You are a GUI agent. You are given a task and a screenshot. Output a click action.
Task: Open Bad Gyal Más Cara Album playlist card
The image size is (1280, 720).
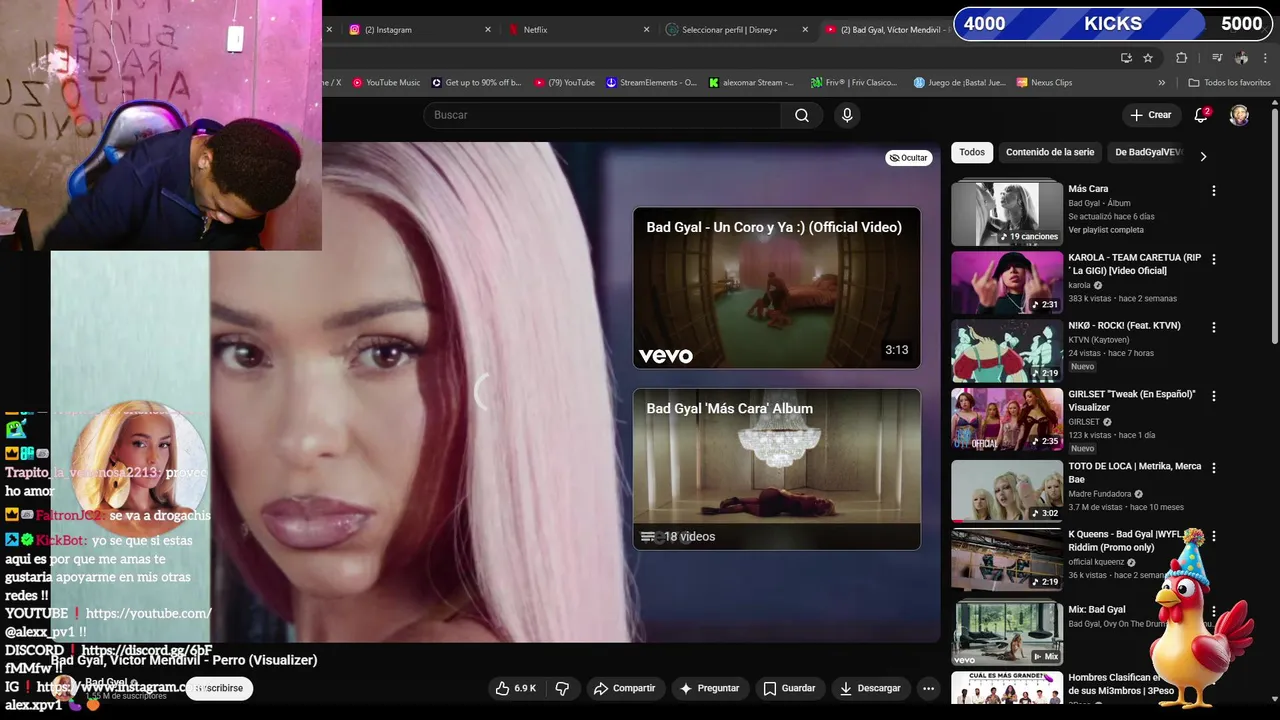(777, 469)
